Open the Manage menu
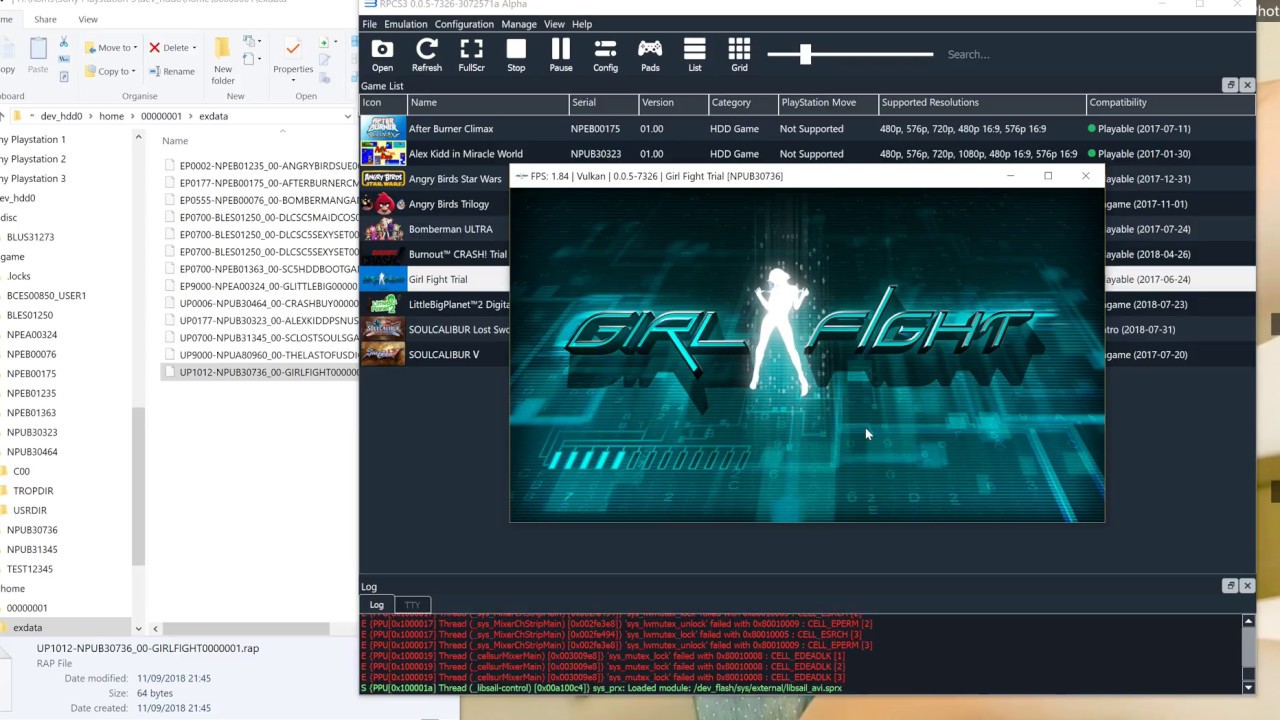The height and width of the screenshot is (720, 1280). tap(518, 24)
